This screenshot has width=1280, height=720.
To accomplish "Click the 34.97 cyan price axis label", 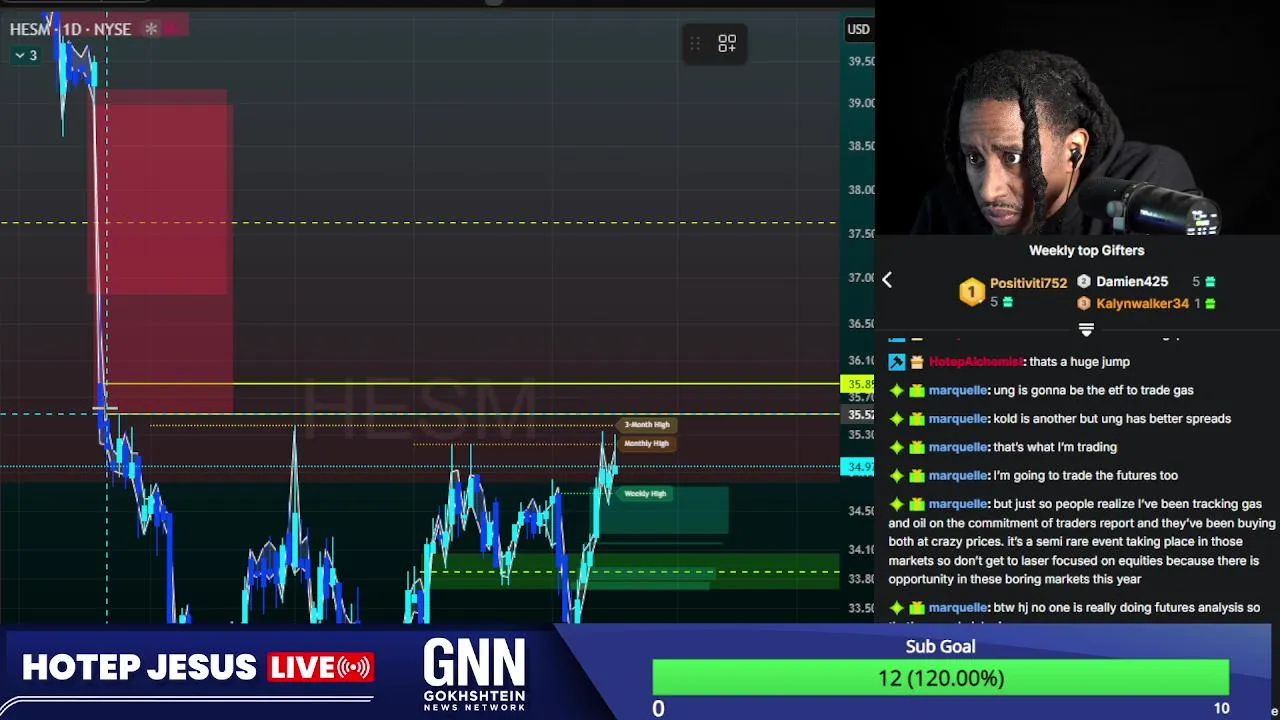I will tap(859, 466).
